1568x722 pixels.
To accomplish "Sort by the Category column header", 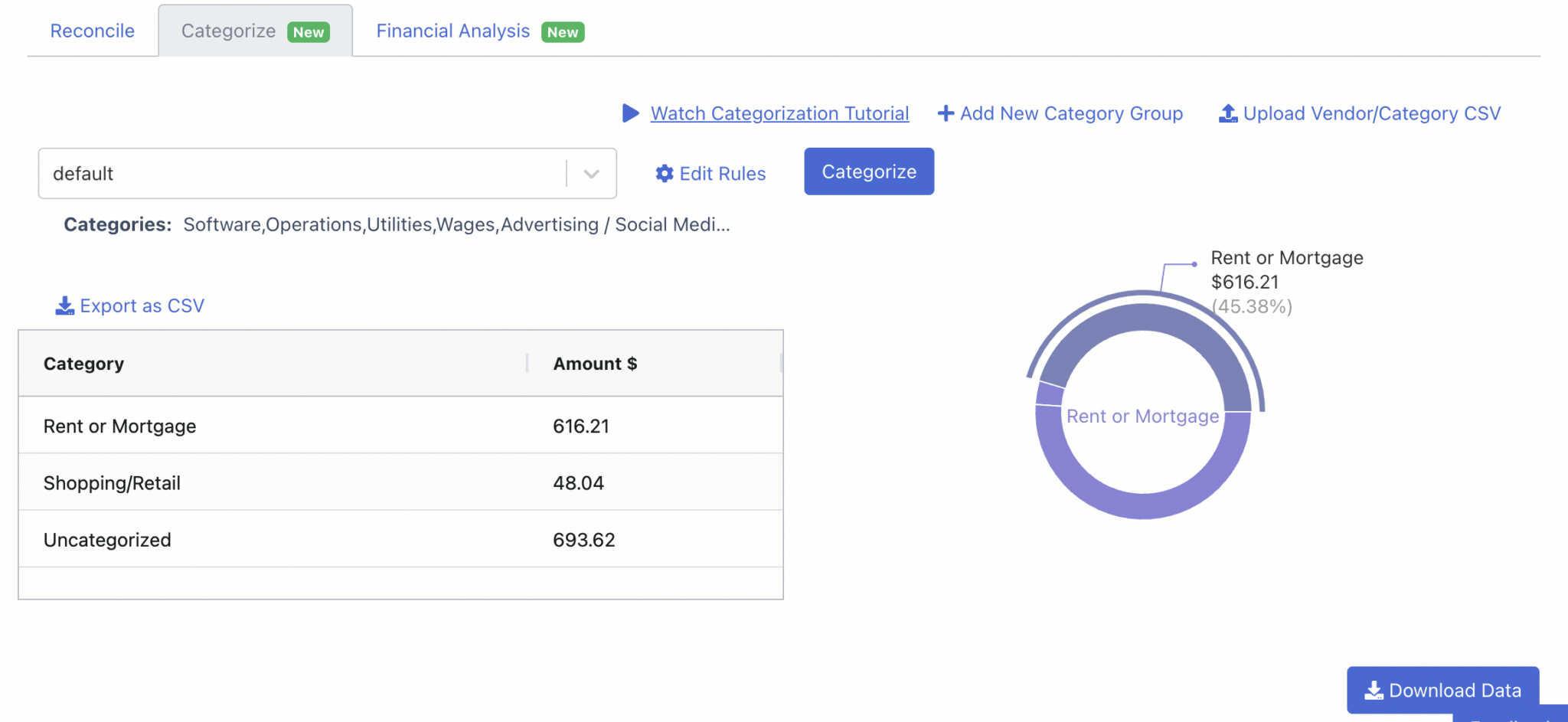I will click(x=83, y=364).
